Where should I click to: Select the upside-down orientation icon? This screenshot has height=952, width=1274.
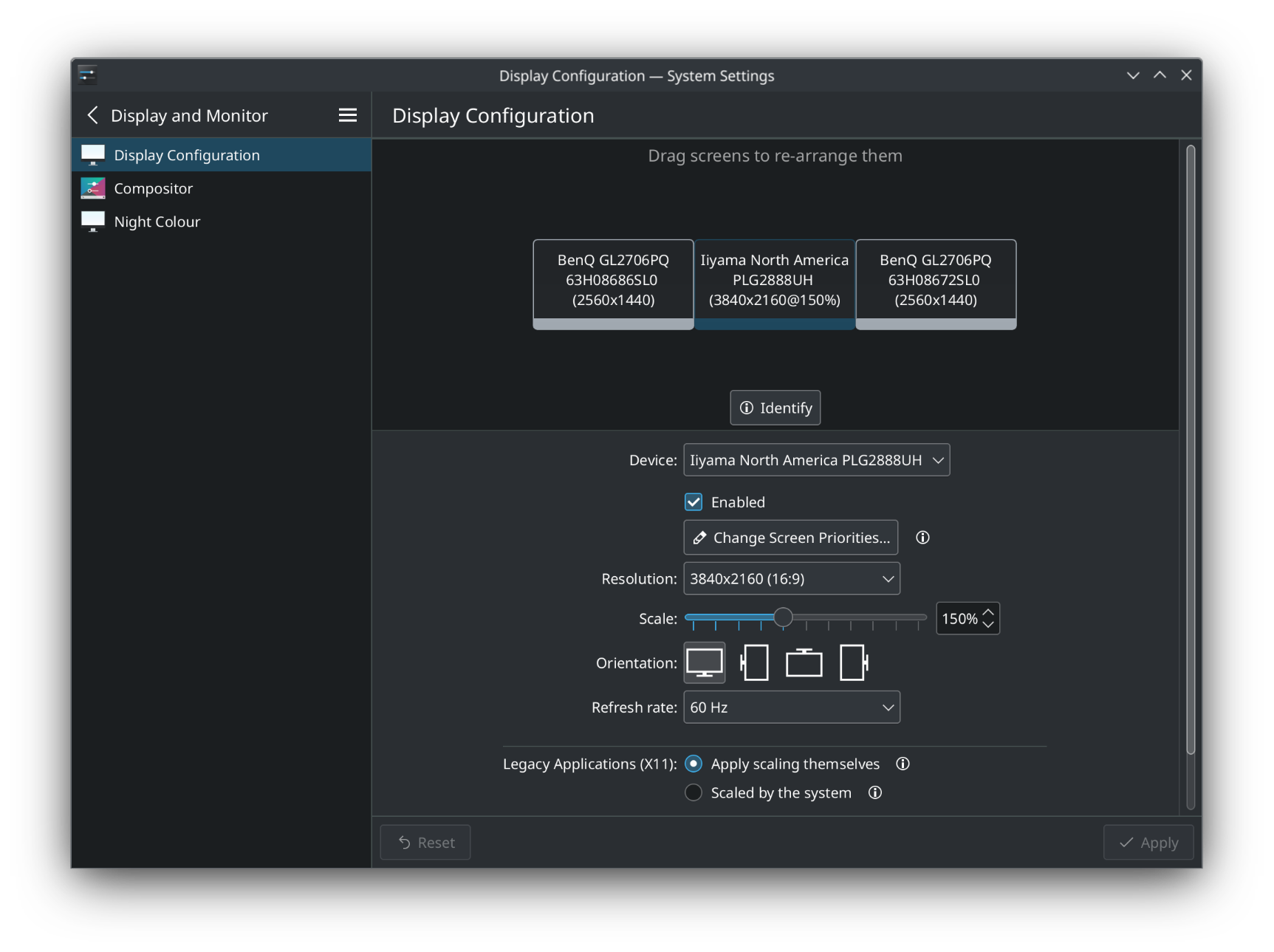(804, 662)
